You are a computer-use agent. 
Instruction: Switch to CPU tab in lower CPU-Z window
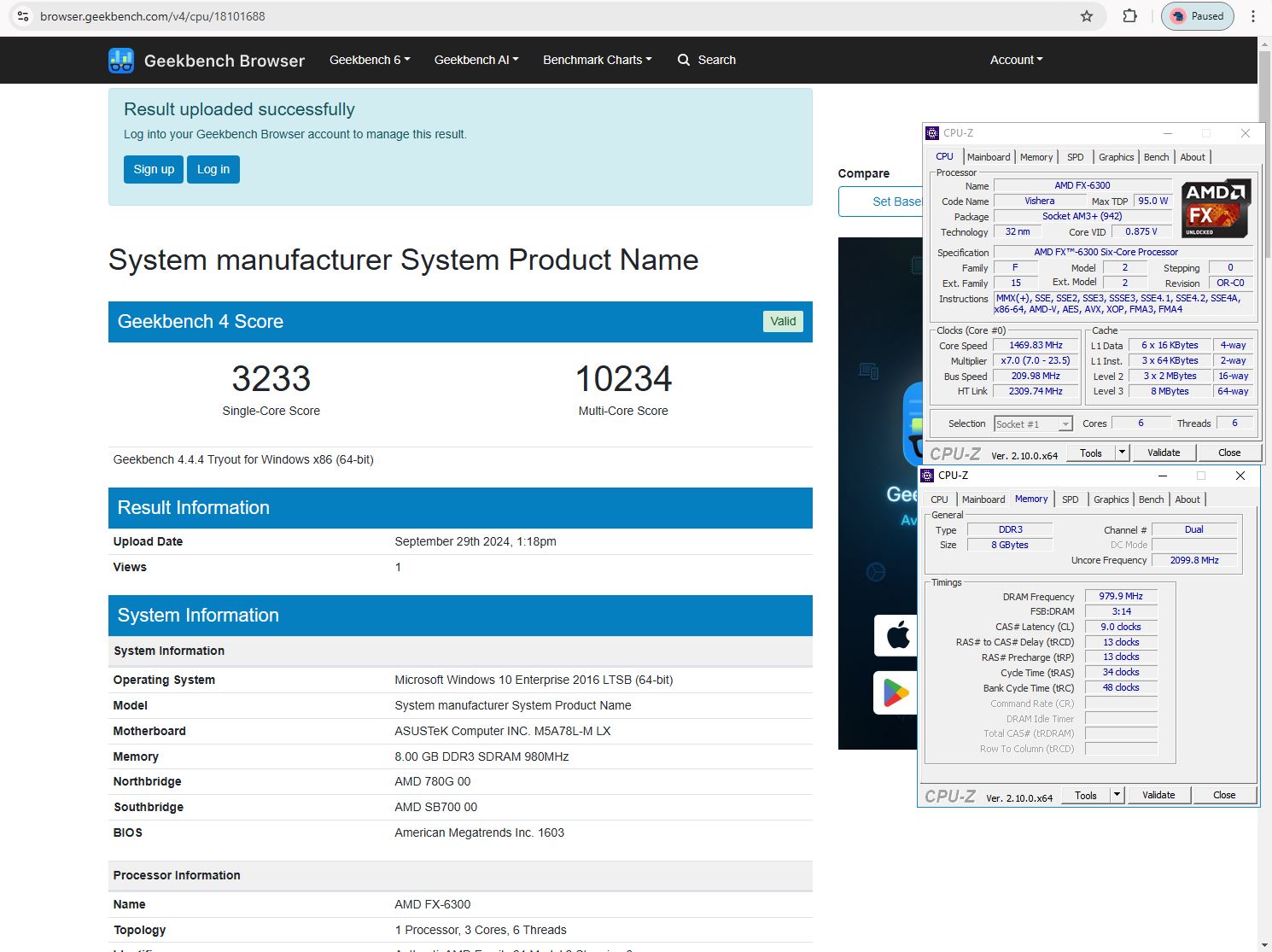(939, 499)
